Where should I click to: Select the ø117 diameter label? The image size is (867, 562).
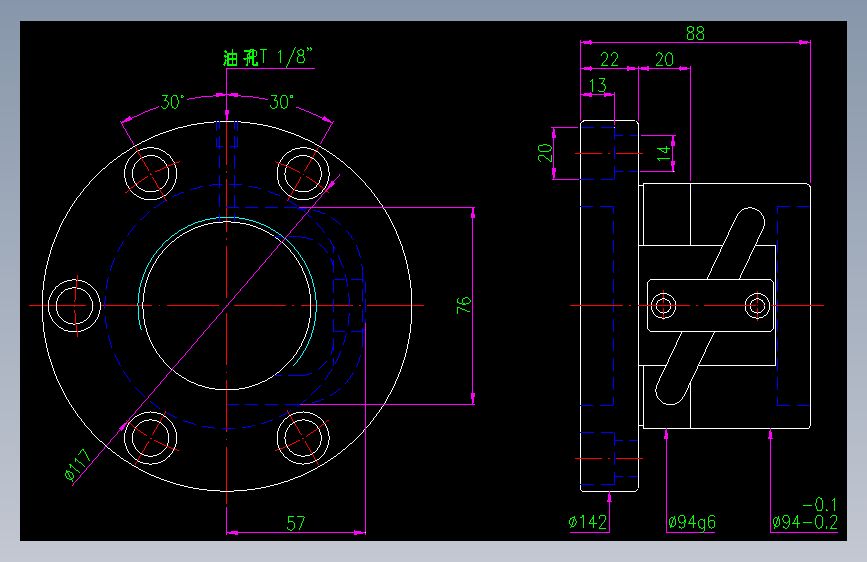coord(78,465)
